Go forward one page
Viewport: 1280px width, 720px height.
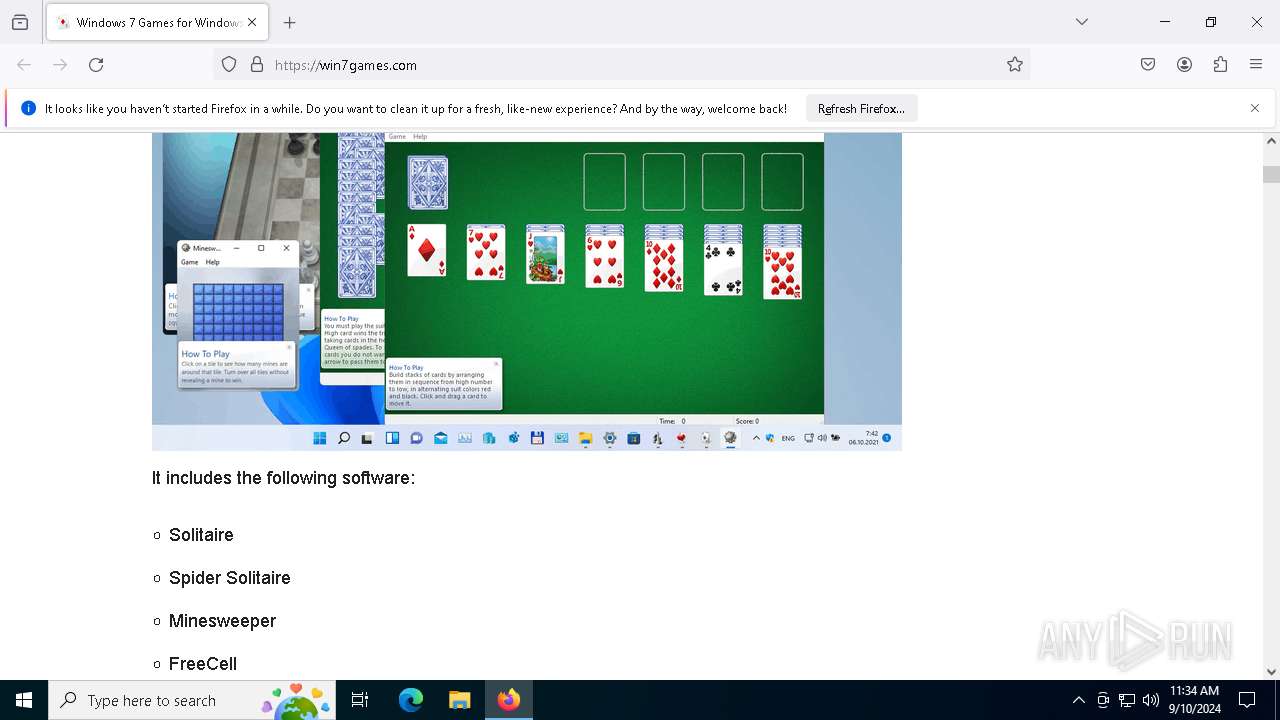60,65
